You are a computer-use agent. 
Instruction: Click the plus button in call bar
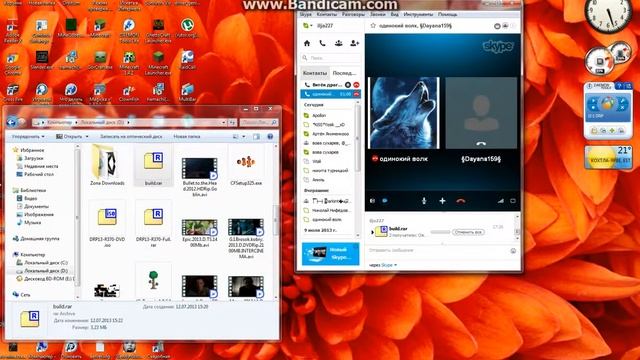[442, 201]
